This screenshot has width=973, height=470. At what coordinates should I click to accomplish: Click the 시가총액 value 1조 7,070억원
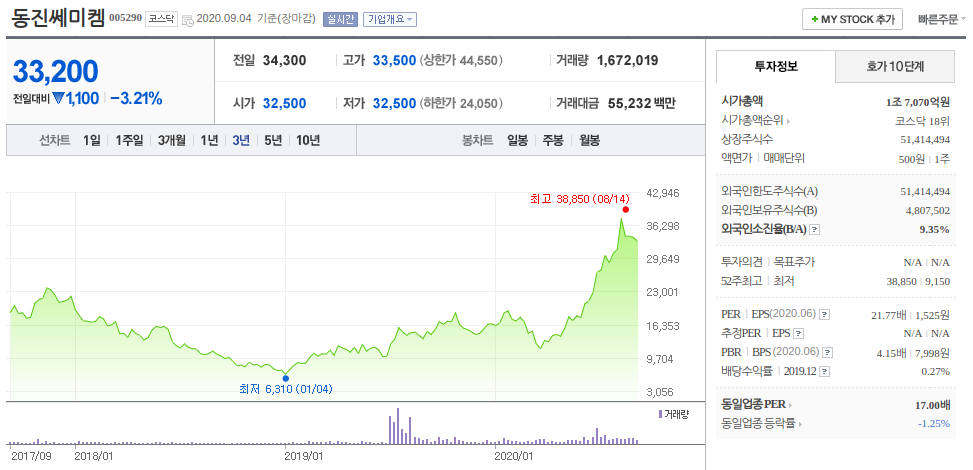click(x=918, y=102)
